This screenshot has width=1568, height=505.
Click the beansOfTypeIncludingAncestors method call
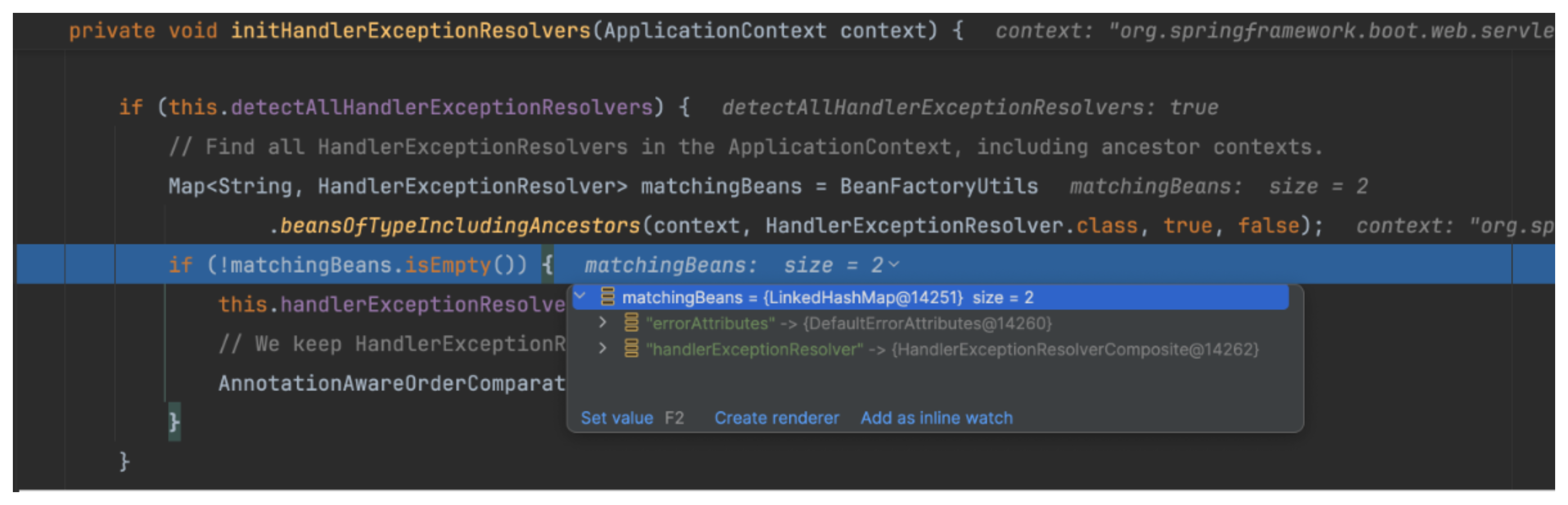tap(460, 226)
